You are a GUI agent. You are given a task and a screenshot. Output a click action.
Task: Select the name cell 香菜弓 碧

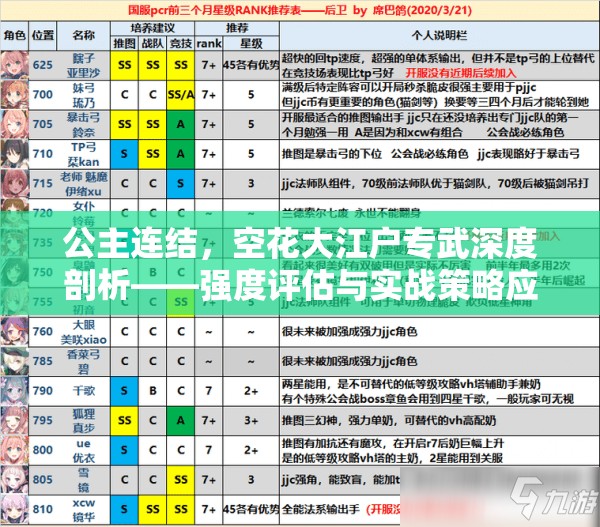(83, 361)
